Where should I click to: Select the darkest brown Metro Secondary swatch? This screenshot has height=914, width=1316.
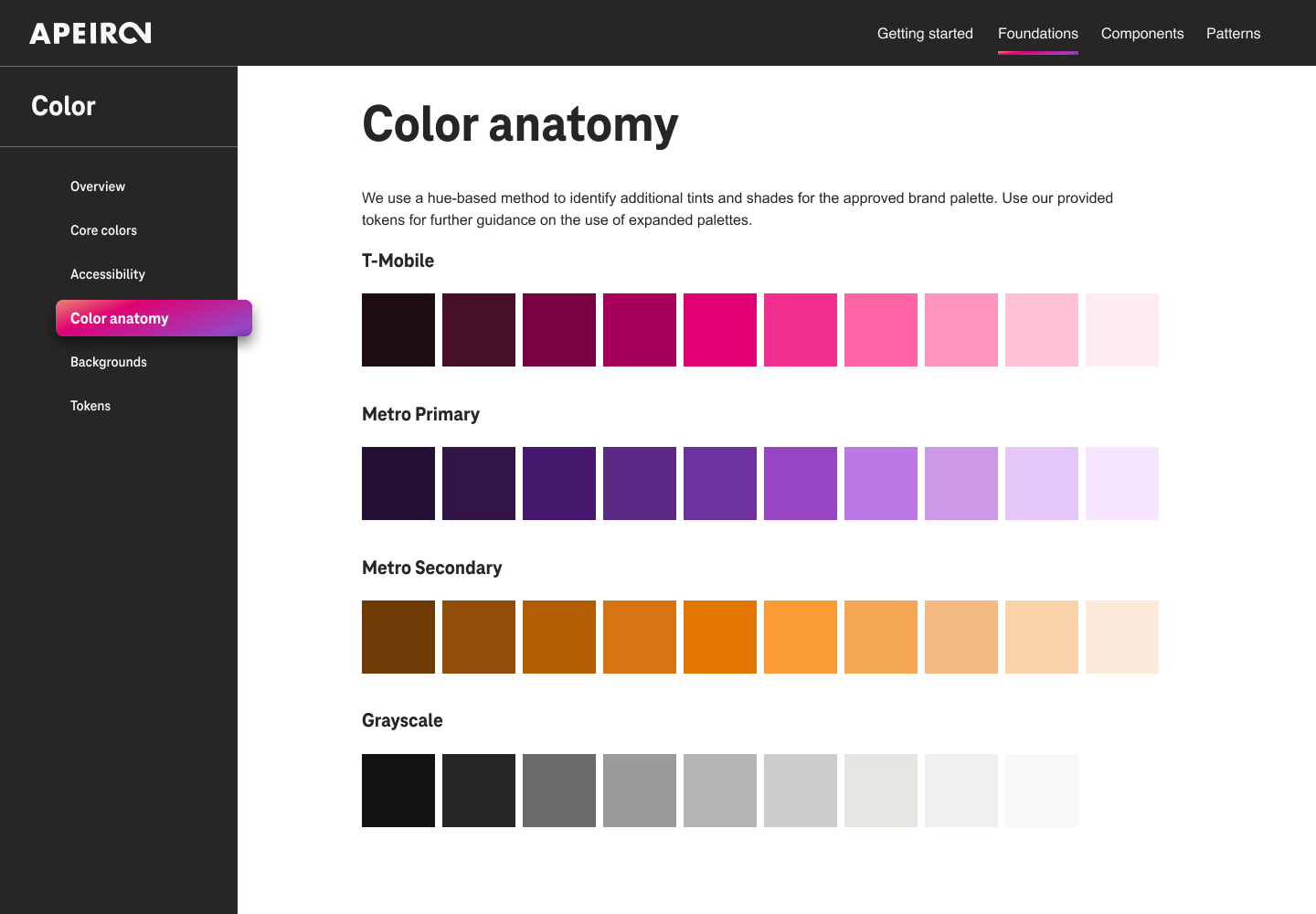click(398, 637)
